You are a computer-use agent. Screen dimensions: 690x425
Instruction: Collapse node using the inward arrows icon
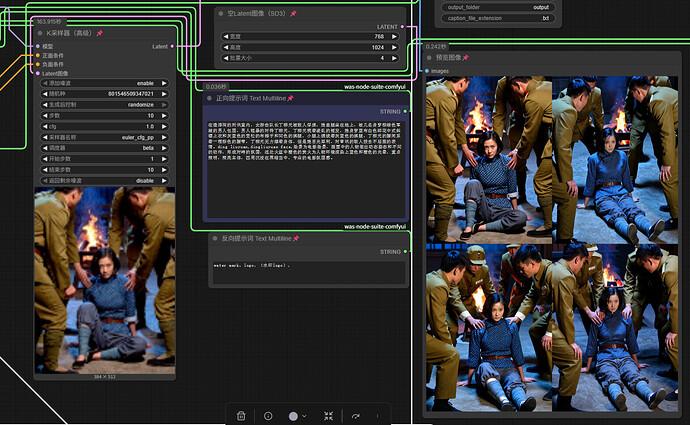(328, 416)
